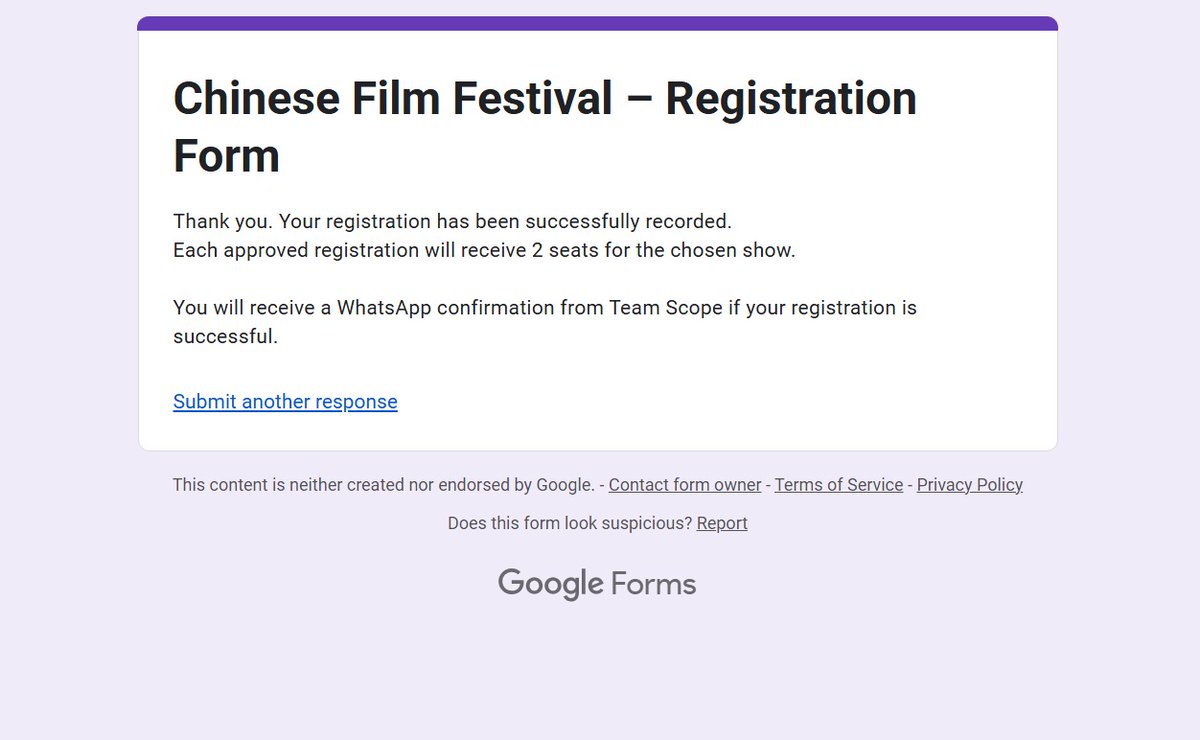Click the Google Forms logo

[x=597, y=584]
